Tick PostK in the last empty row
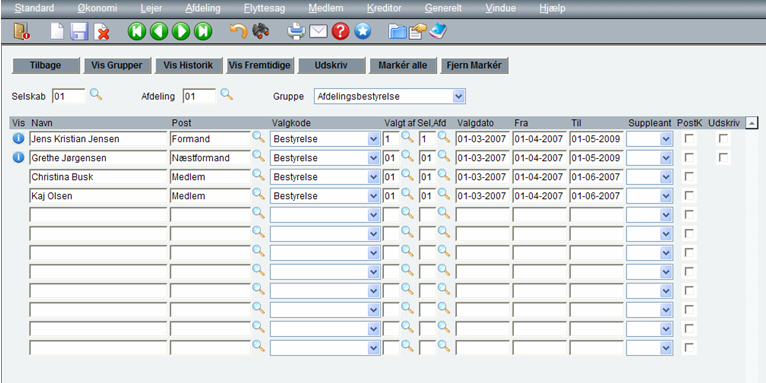This screenshot has height=383, width=766. (689, 348)
